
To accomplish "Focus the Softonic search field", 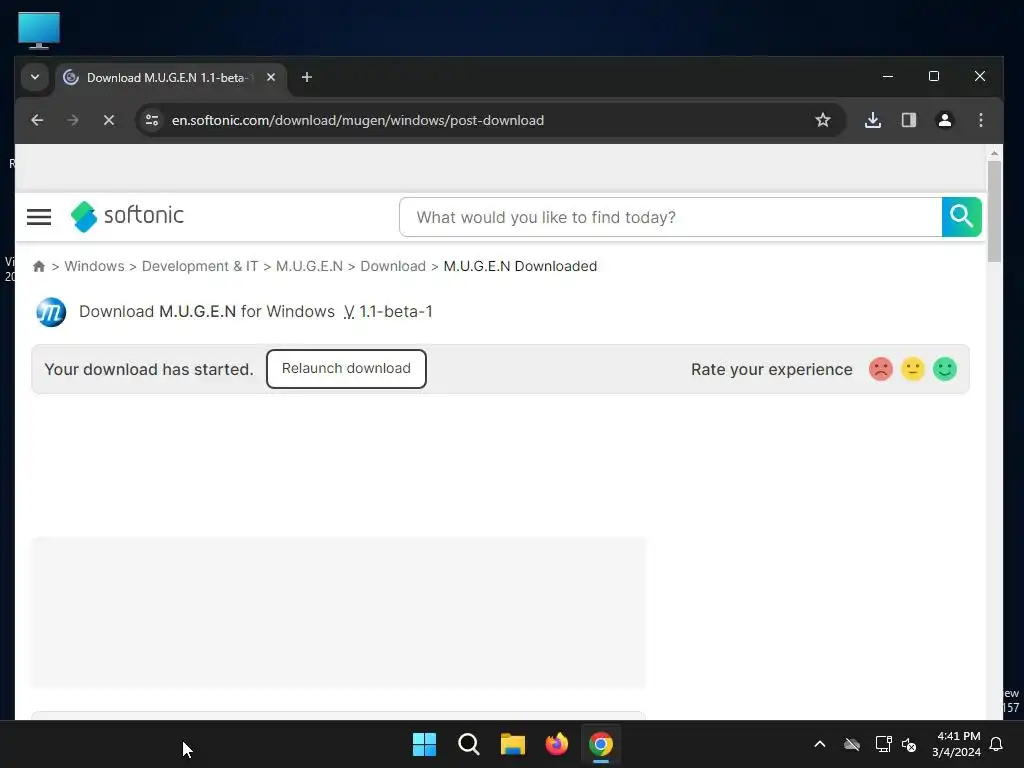I will [x=671, y=217].
